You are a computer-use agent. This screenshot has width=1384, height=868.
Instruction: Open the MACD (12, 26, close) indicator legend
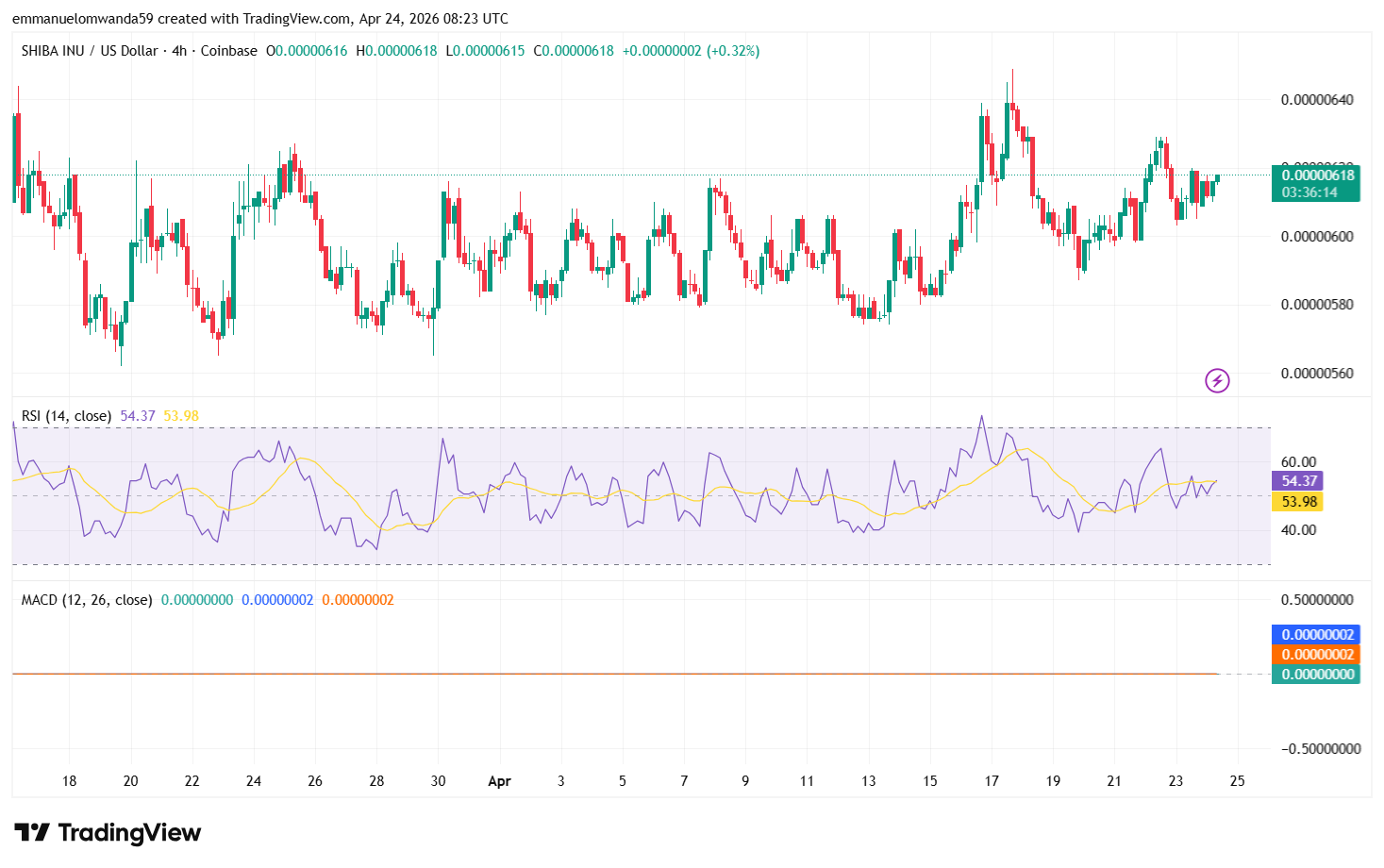click(x=87, y=600)
